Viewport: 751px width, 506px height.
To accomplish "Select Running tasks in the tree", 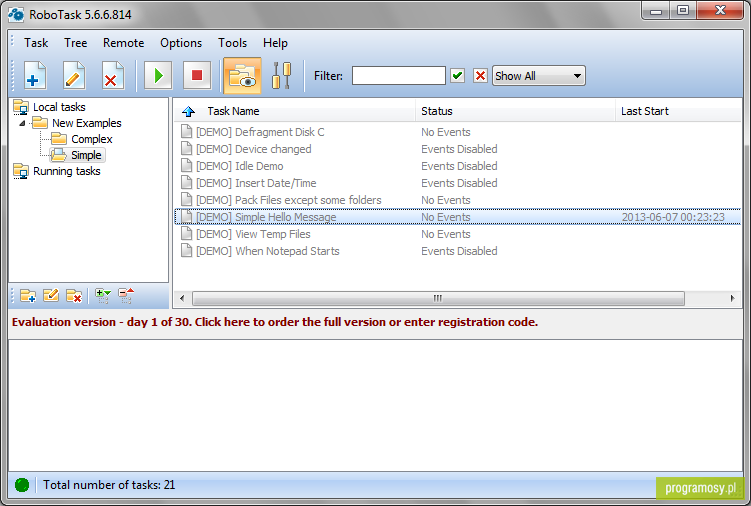I will pos(67,171).
